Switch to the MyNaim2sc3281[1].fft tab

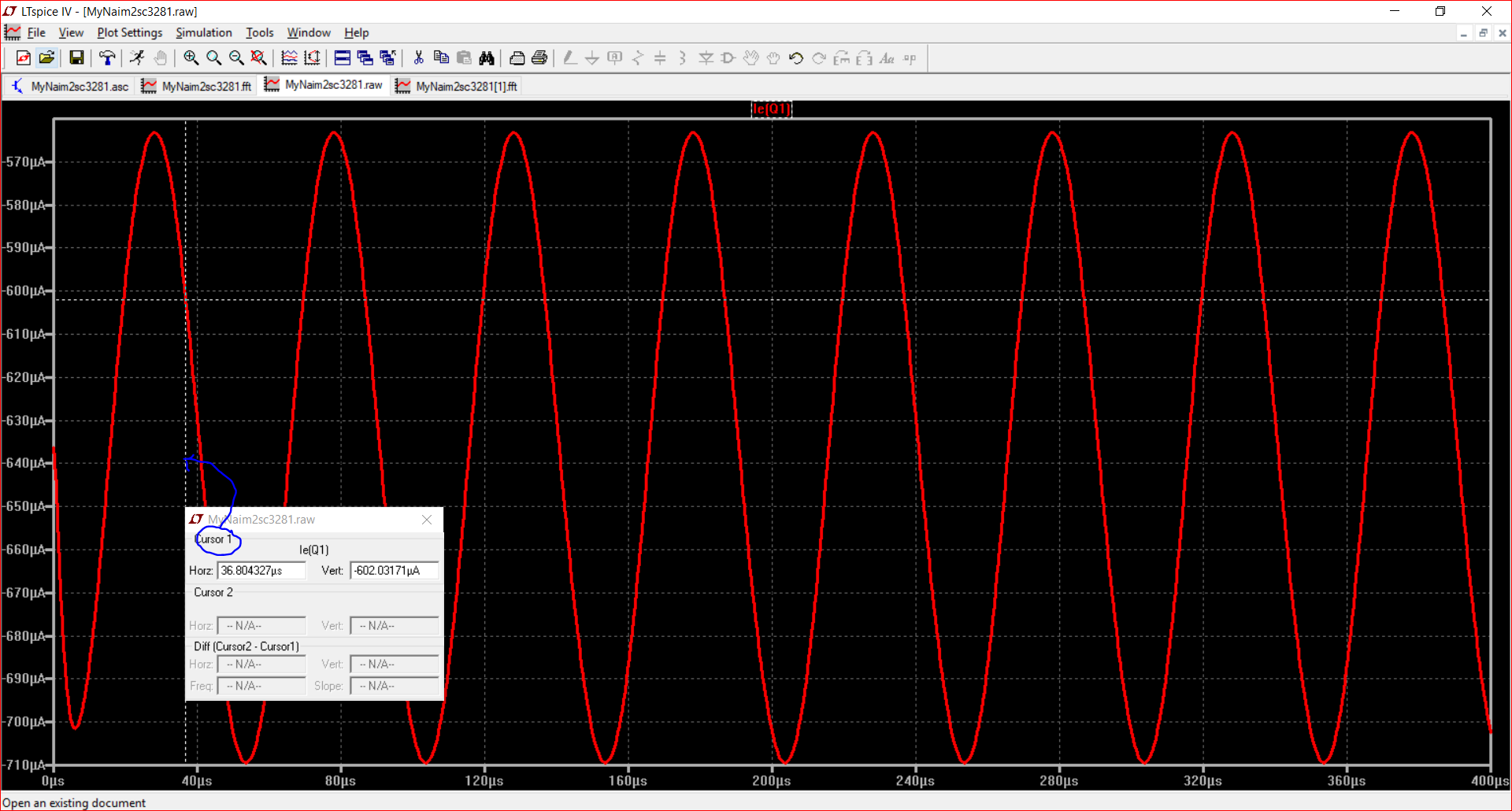(x=457, y=86)
